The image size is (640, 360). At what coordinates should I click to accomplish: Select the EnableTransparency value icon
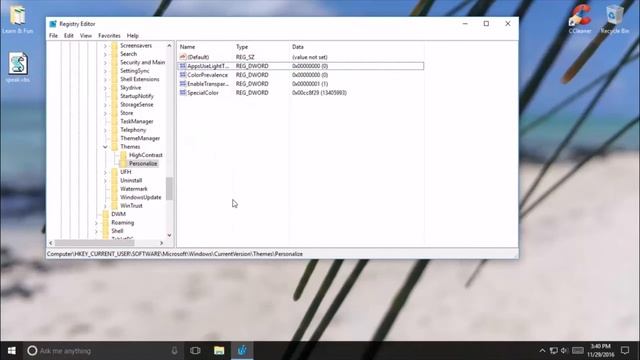point(183,84)
